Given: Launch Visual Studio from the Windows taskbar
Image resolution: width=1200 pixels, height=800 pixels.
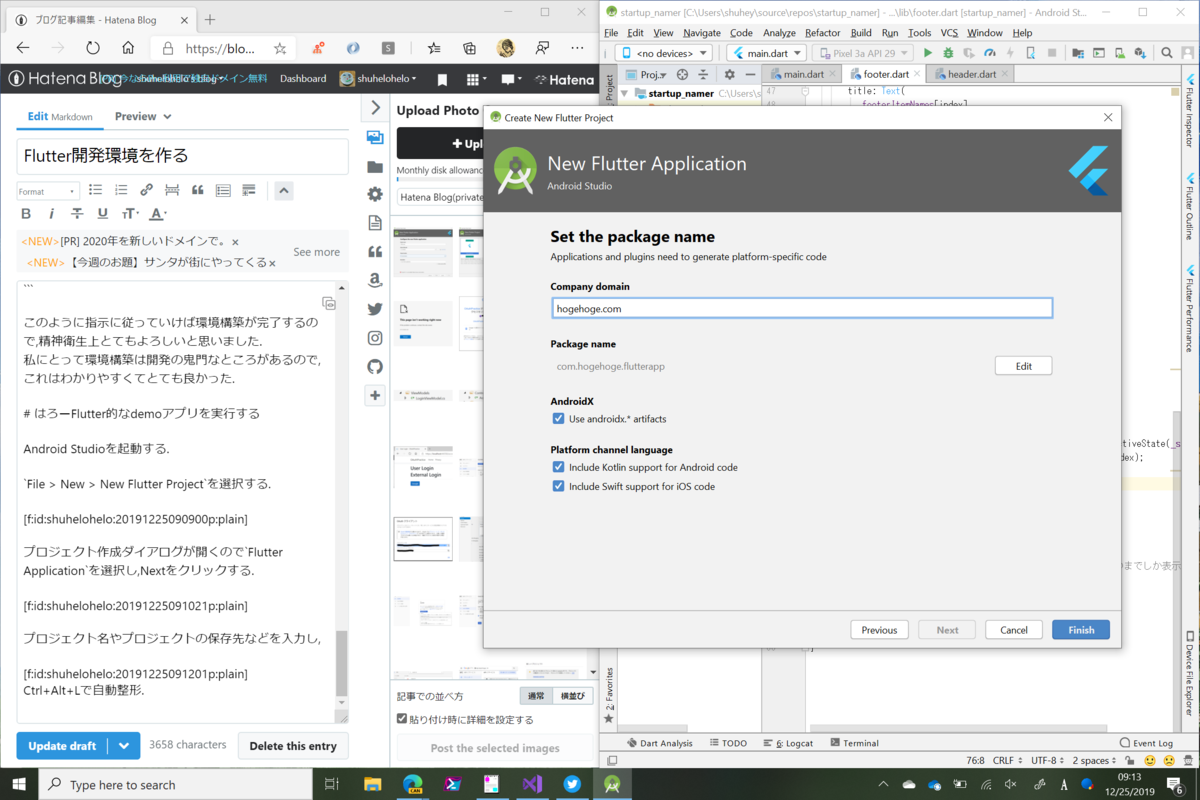Looking at the screenshot, I should 531,784.
